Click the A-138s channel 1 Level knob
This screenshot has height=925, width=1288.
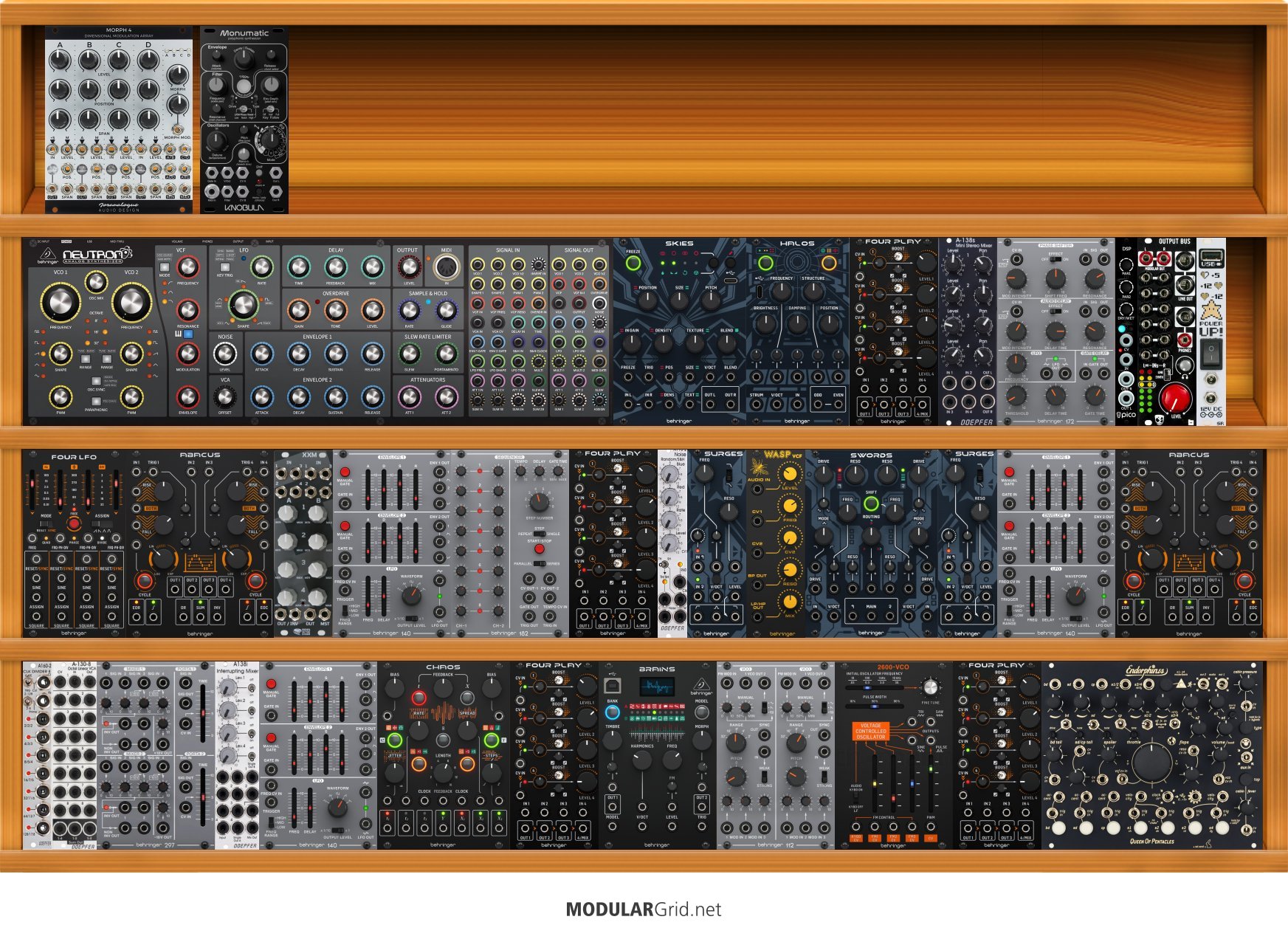tap(954, 264)
